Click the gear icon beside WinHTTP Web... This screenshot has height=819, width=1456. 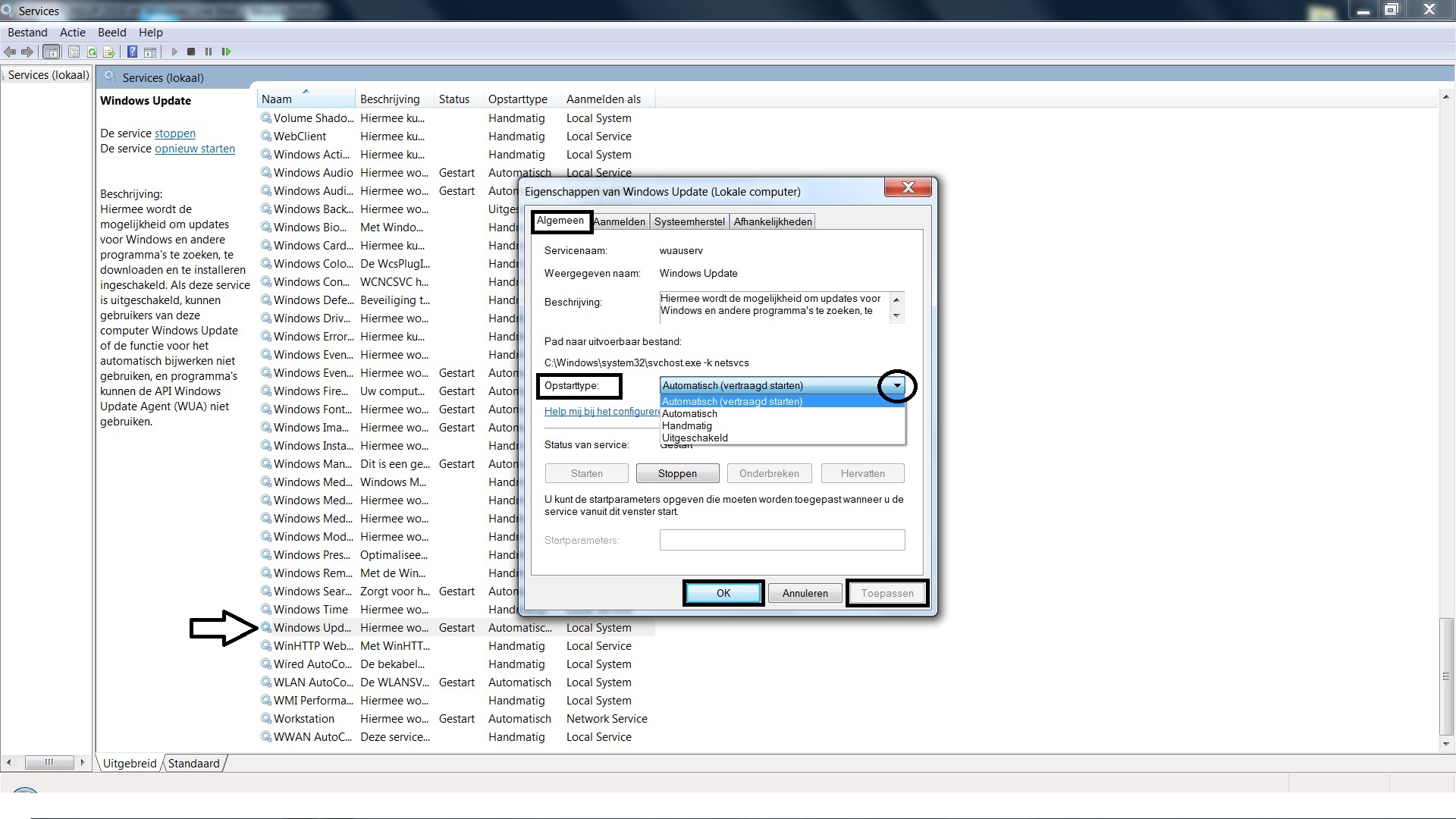coord(266,646)
